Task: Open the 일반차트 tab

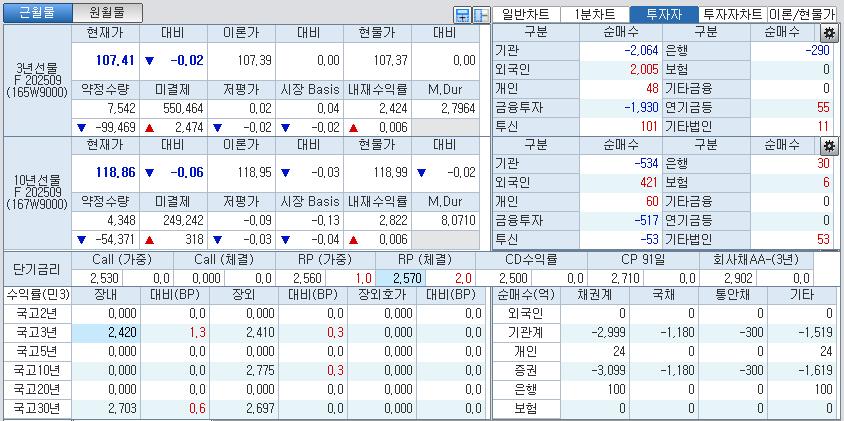Action: pos(526,15)
